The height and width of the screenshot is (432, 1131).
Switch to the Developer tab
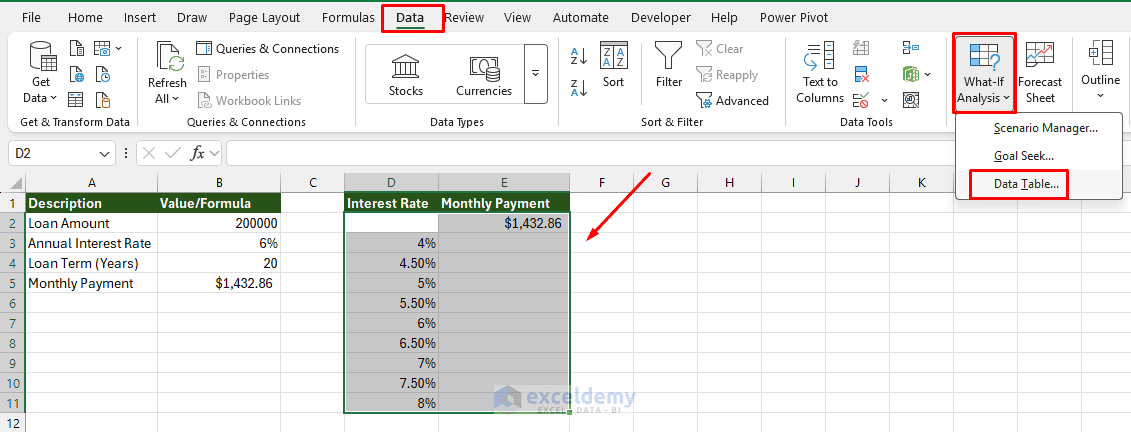pyautogui.click(x=660, y=18)
